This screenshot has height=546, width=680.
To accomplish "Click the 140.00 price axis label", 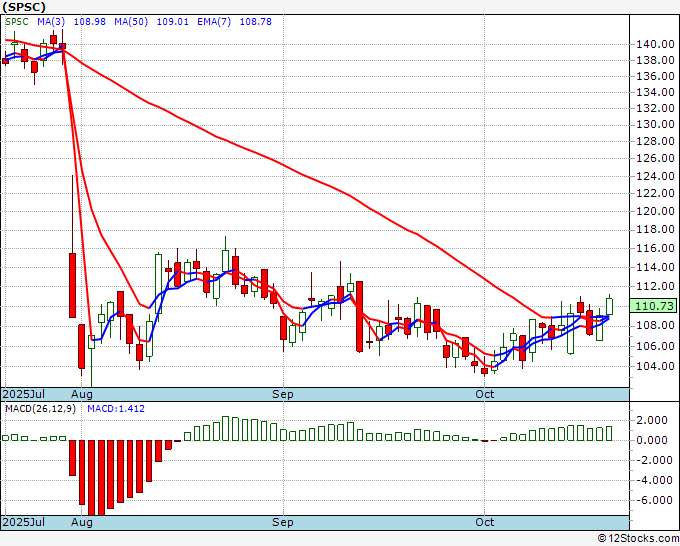I will 653,45.
